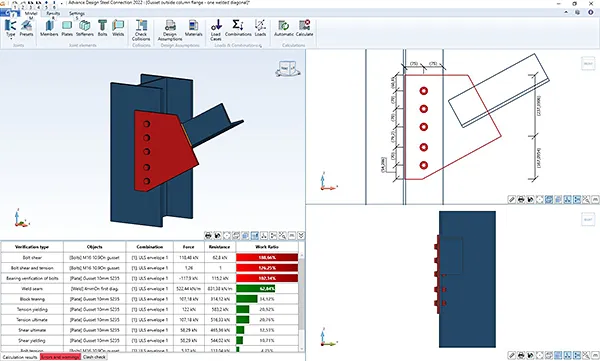The height and width of the screenshot is (361, 600).
Task: Open load Combinations
Action: (x=238, y=29)
